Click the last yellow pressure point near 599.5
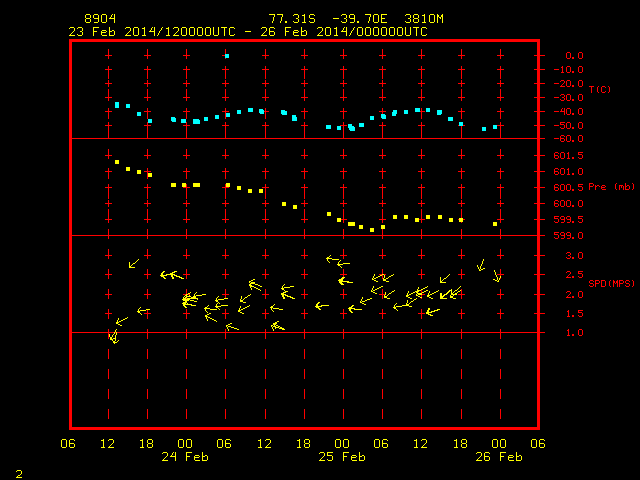640x480 pixels. (495, 224)
